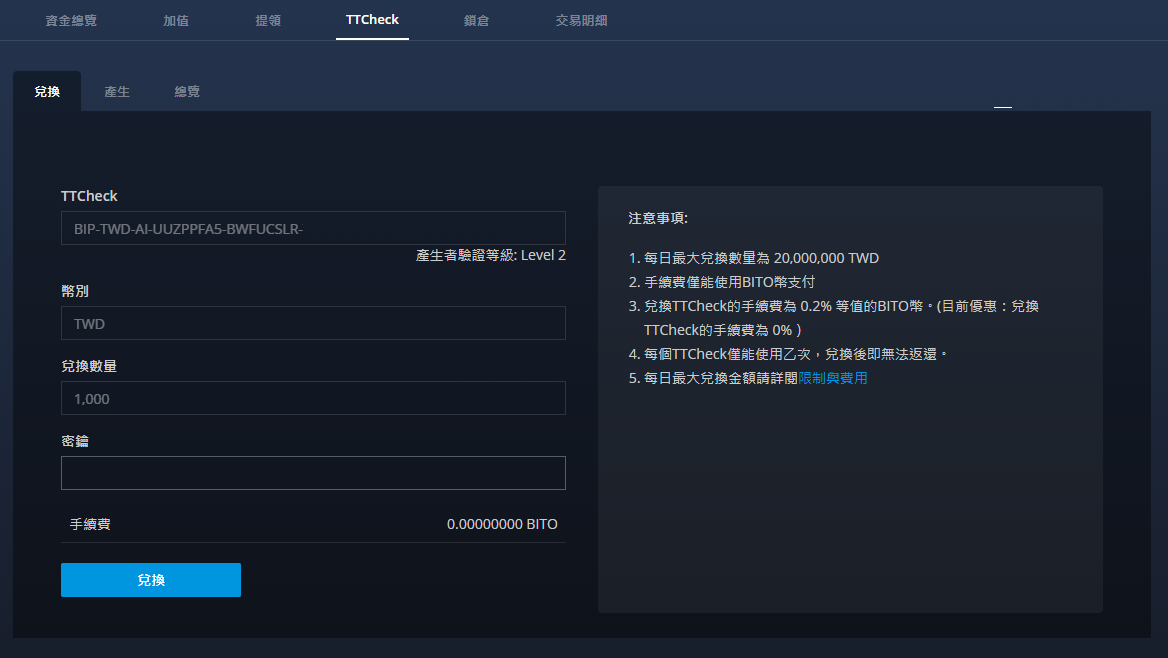Focus the 密鑰 secret key field
Image resolution: width=1168 pixels, height=658 pixels.
point(313,473)
